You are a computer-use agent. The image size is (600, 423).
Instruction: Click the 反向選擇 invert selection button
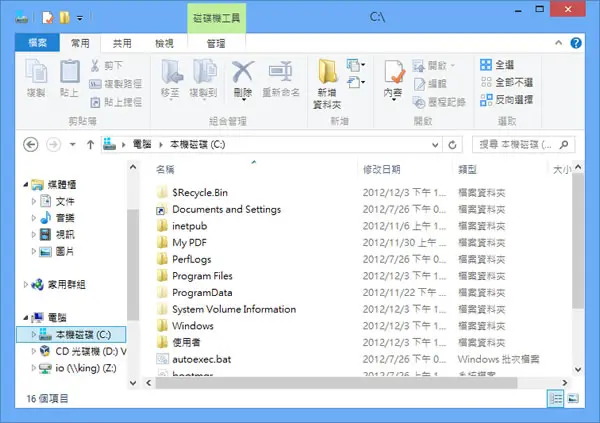[x=507, y=100]
